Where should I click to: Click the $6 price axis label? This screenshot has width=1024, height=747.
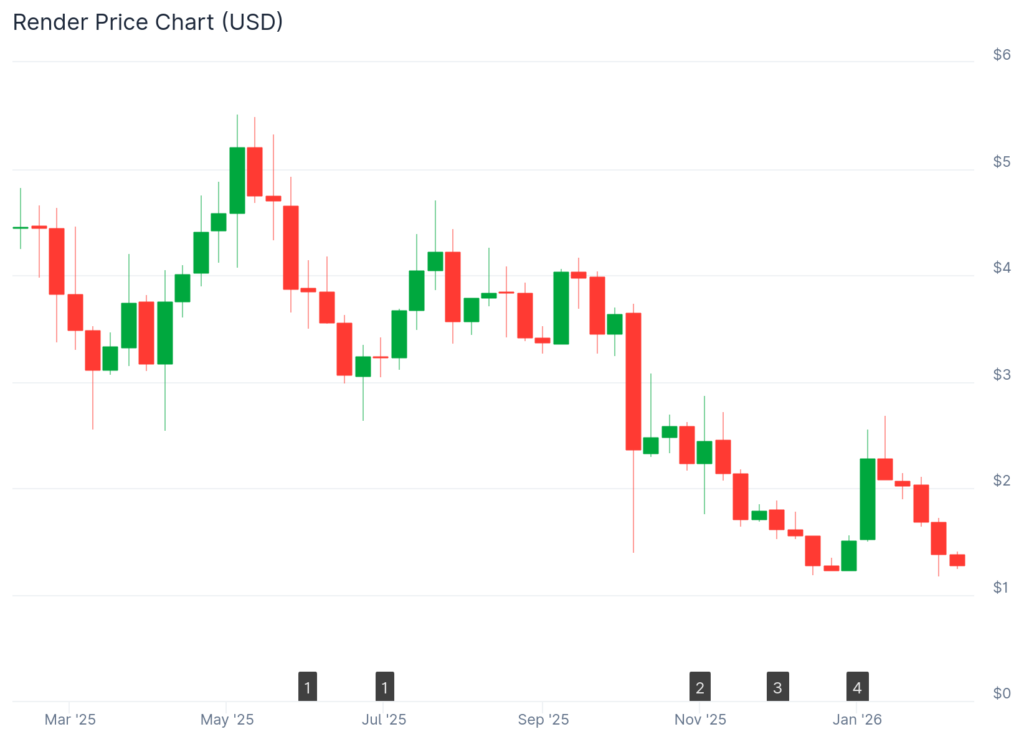(x=1001, y=55)
